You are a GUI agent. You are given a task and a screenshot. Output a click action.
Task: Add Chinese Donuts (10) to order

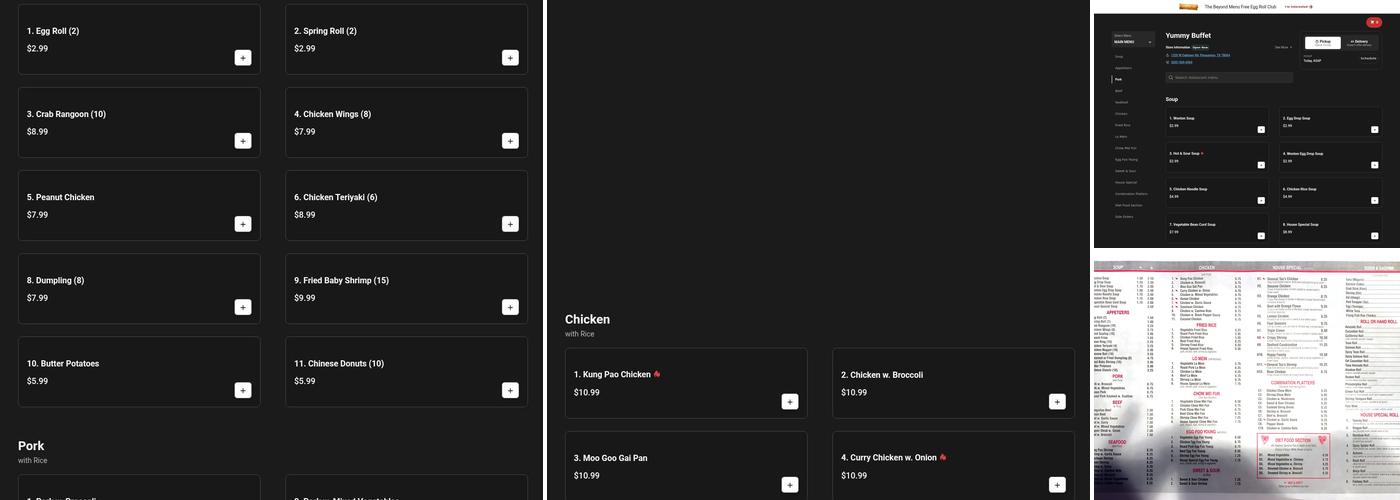click(510, 390)
